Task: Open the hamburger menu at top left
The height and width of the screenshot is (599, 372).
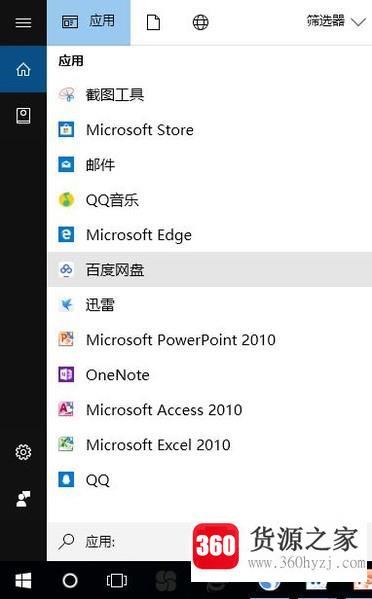Action: coord(23,23)
